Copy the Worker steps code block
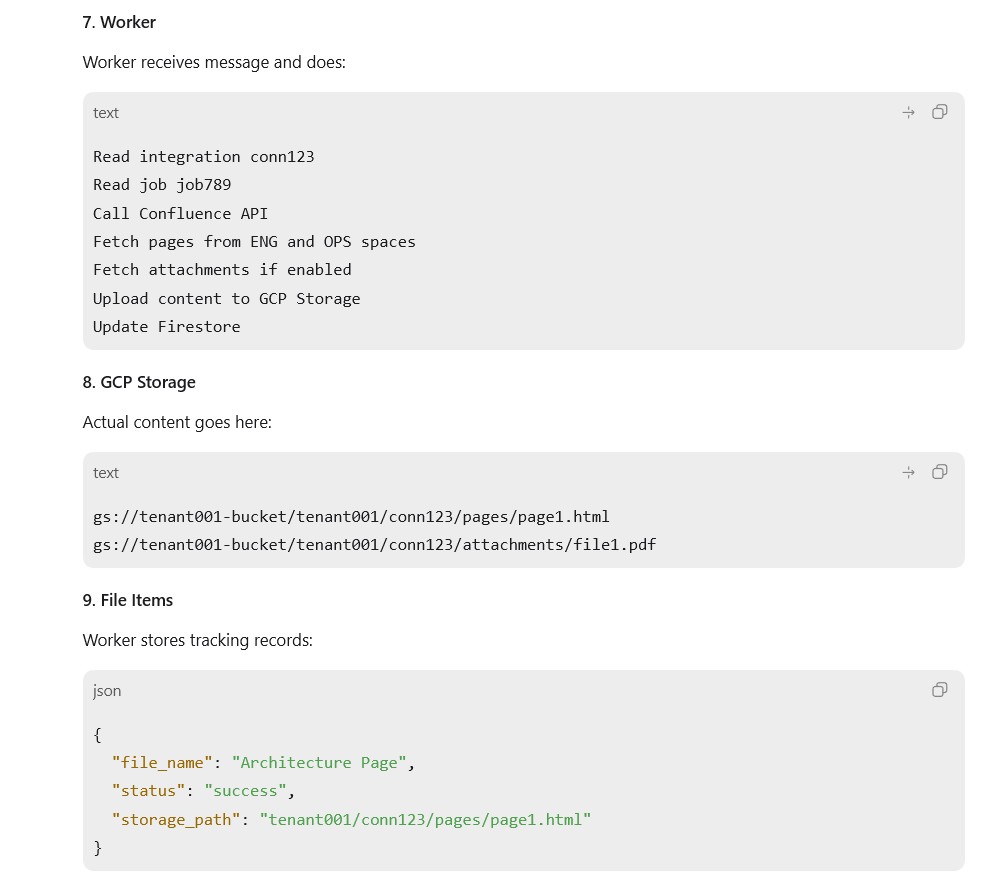 click(939, 112)
